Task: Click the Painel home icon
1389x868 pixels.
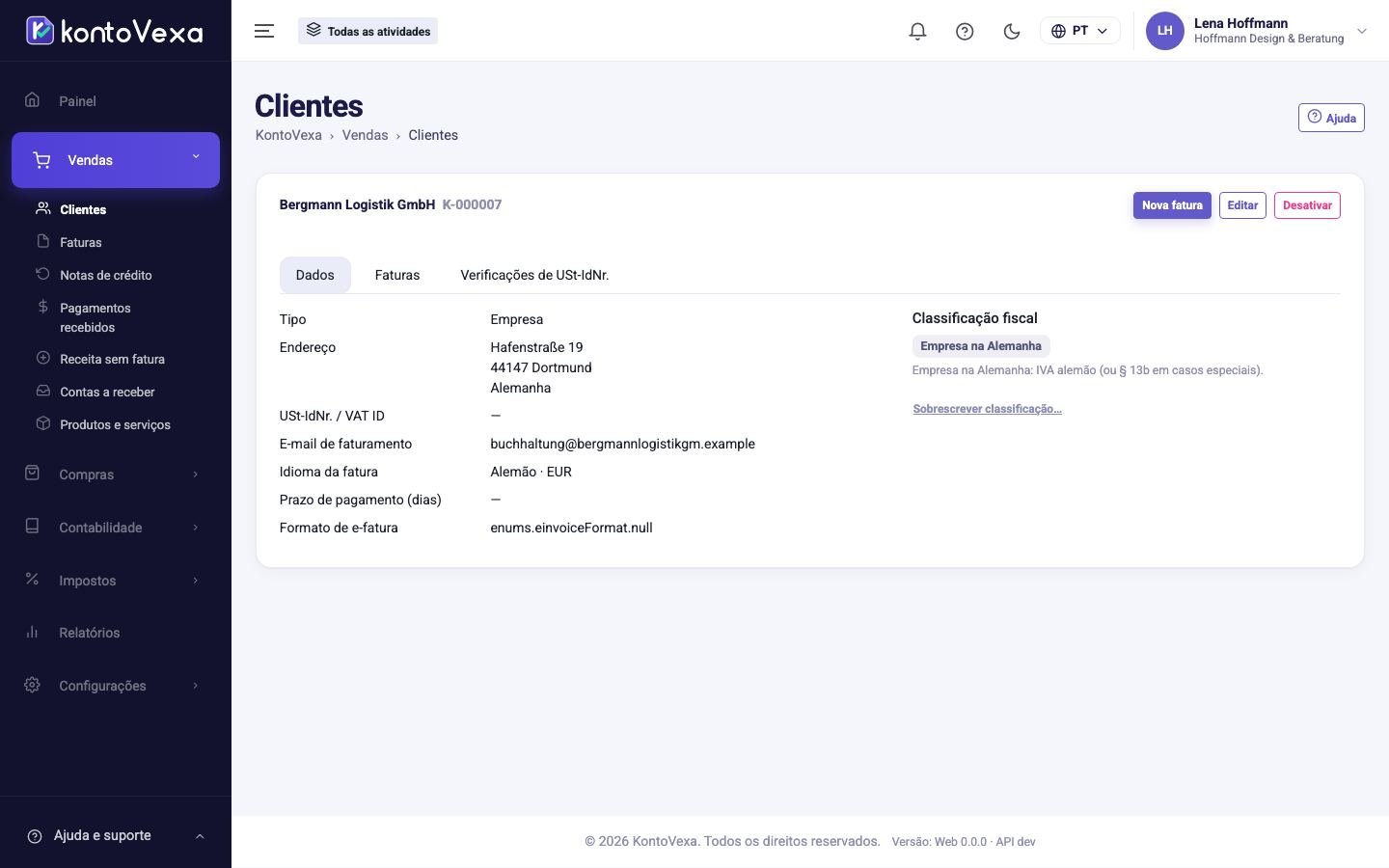Action: tap(32, 100)
